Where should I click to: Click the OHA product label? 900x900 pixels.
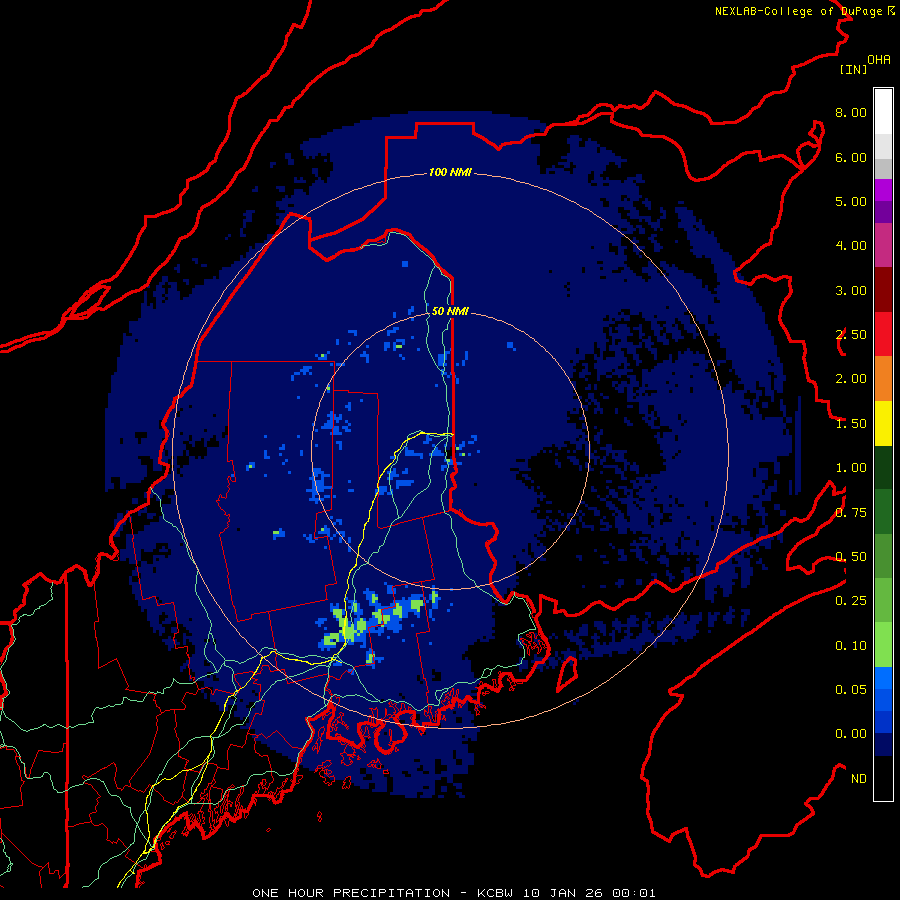coord(879,59)
